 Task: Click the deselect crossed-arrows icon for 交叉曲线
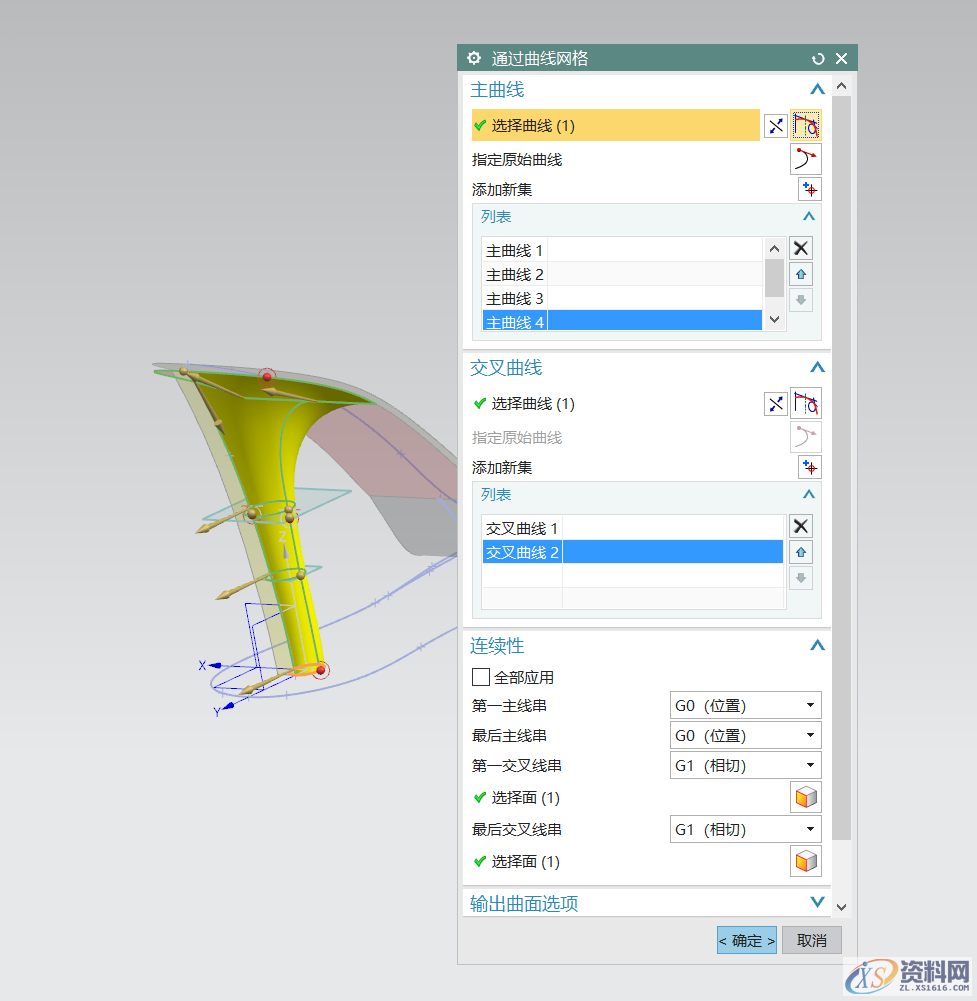(x=776, y=404)
